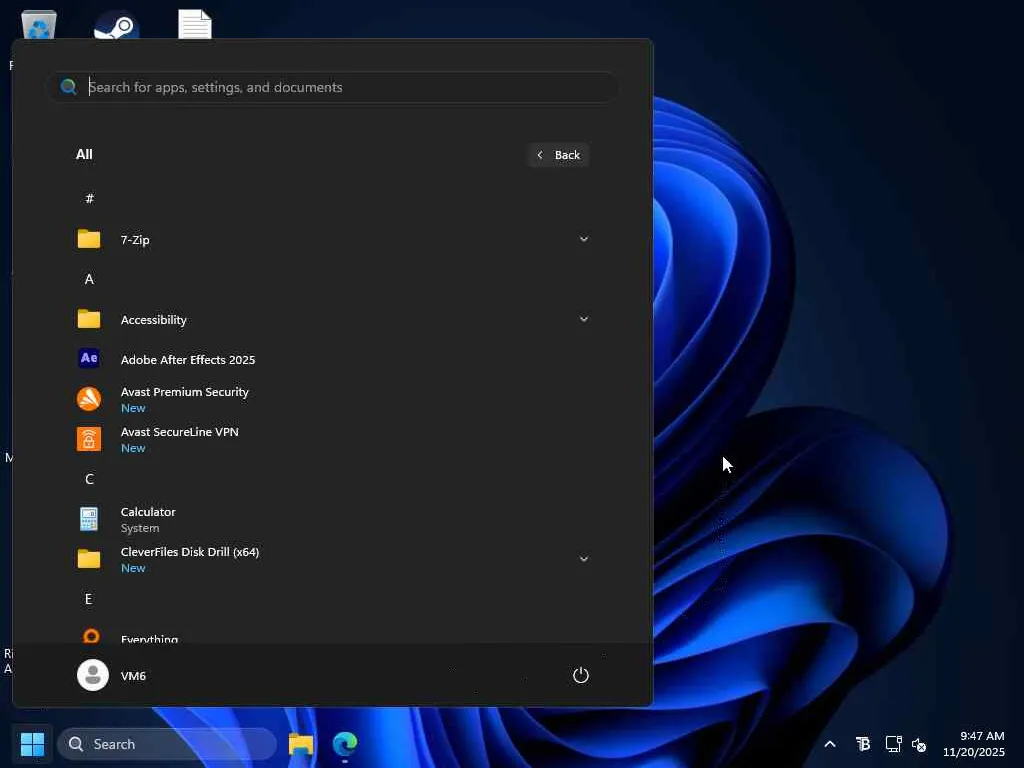Show hidden system tray icons
The height and width of the screenshot is (768, 1024).
point(830,744)
